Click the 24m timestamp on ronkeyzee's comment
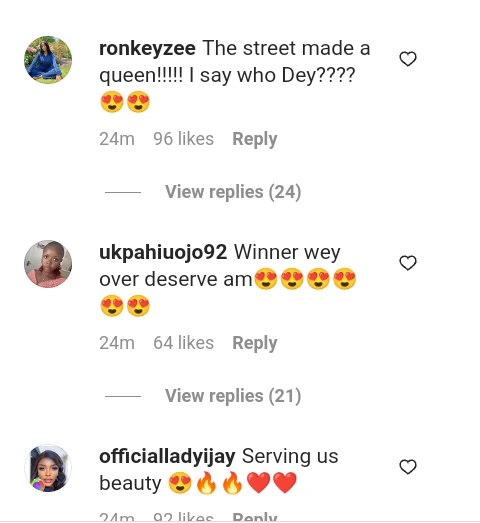Screen dimensions: 480x523 [117, 139]
